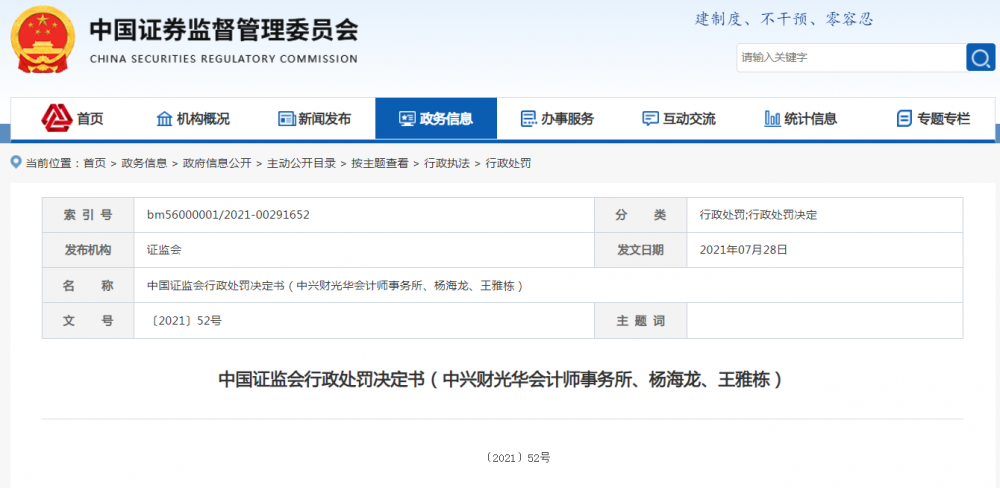Open the 统计信息 navigation tab
Screen dimensions: 1000x488
pyautogui.click(x=800, y=119)
